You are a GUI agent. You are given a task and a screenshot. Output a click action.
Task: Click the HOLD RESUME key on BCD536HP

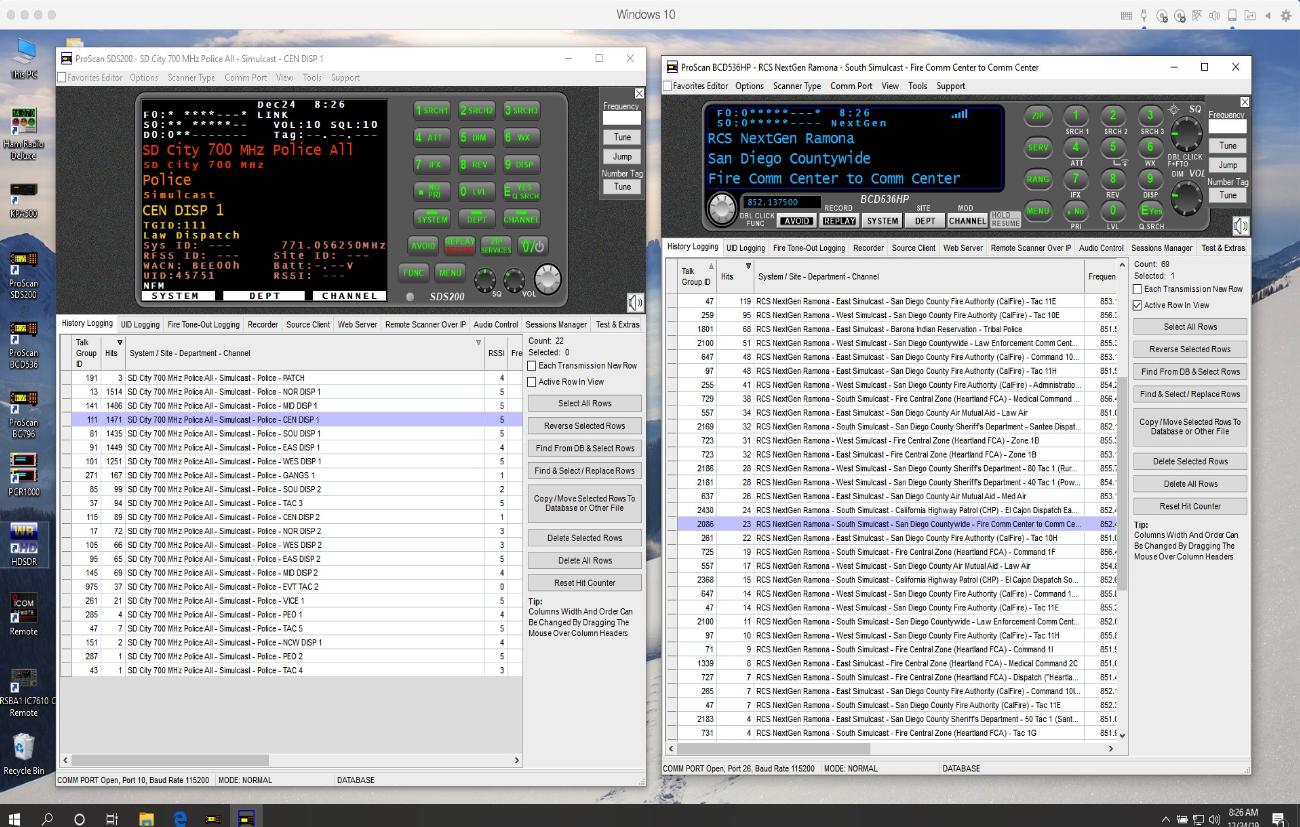point(1006,219)
